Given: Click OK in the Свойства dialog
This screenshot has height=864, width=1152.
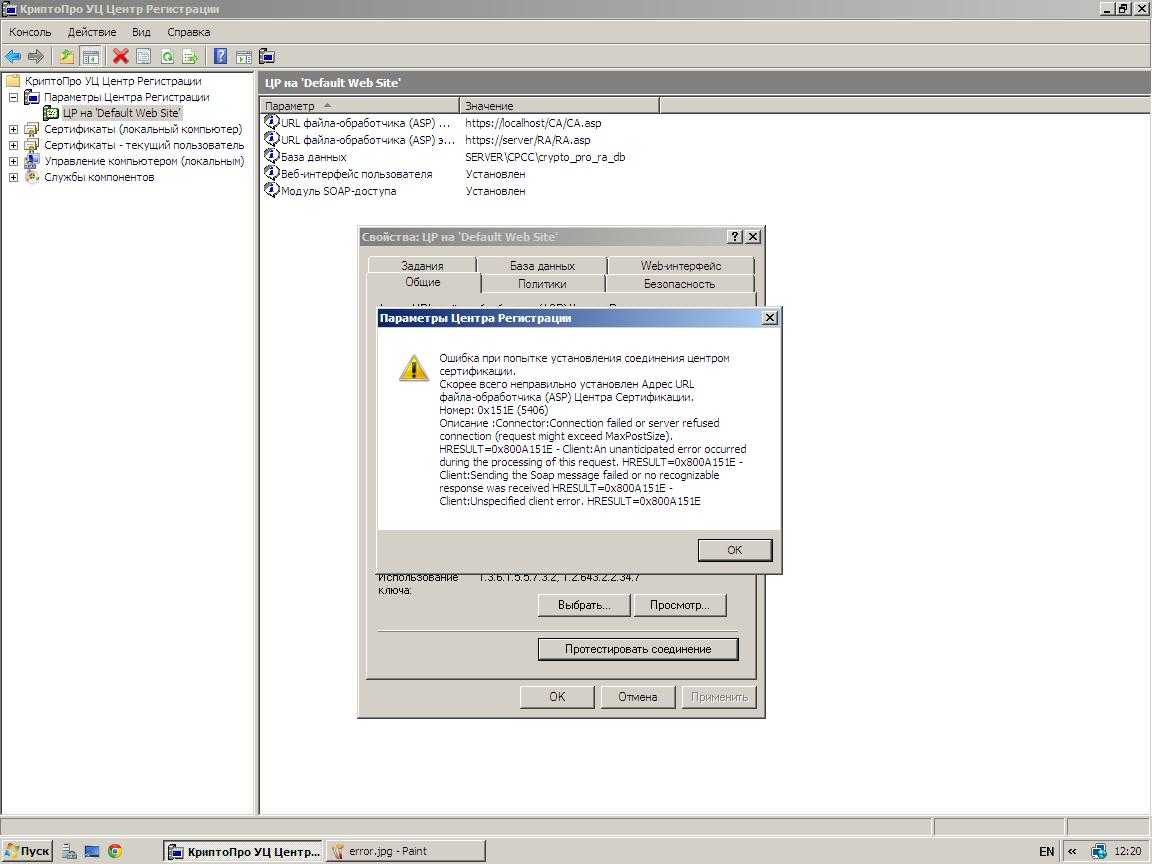Looking at the screenshot, I should 557,696.
